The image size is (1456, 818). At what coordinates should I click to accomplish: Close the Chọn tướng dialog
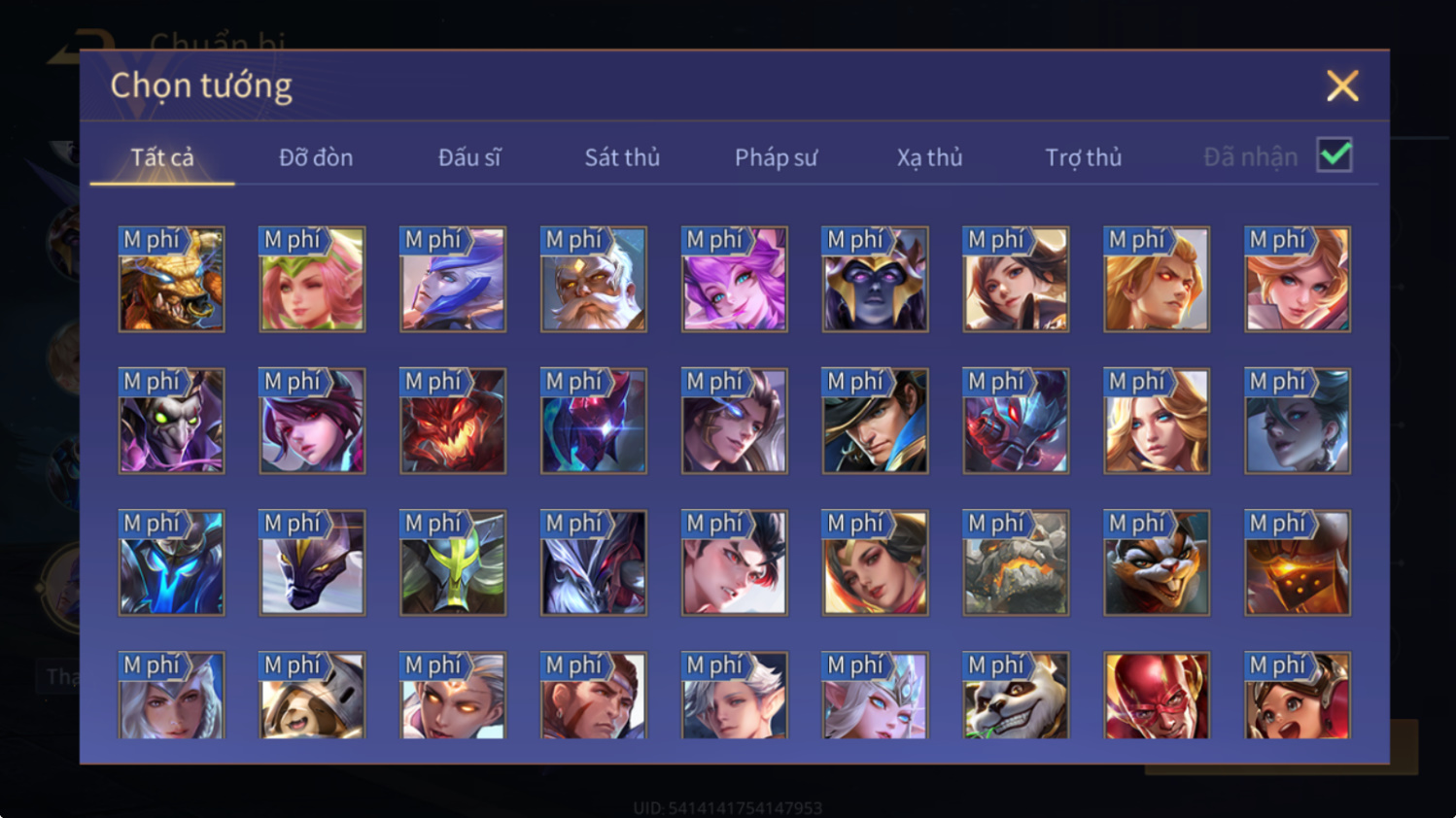(1342, 86)
